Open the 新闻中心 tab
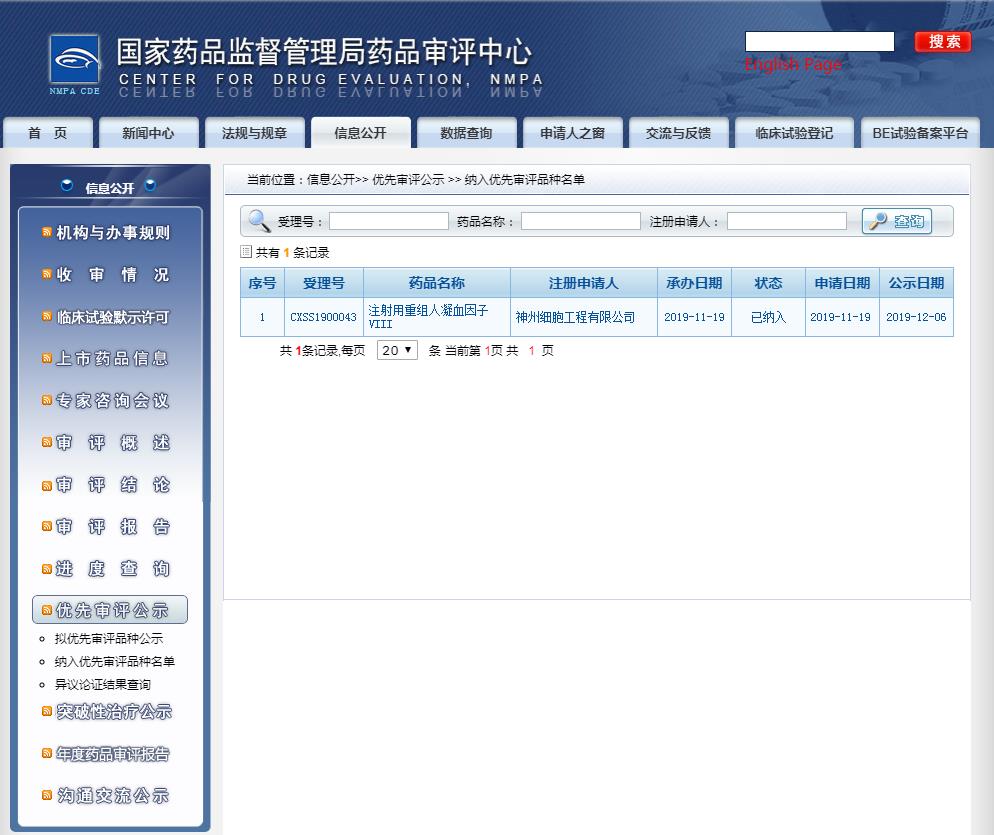 pyautogui.click(x=148, y=133)
